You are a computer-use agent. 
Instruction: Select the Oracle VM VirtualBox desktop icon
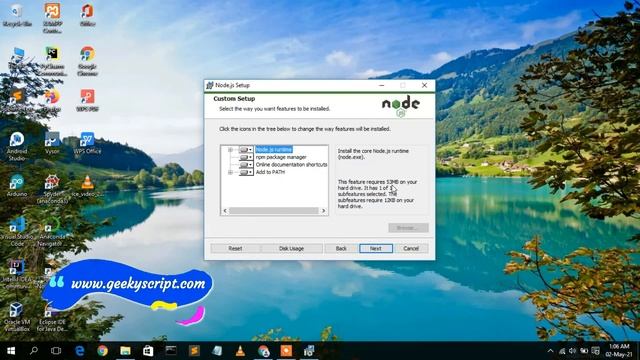click(17, 317)
